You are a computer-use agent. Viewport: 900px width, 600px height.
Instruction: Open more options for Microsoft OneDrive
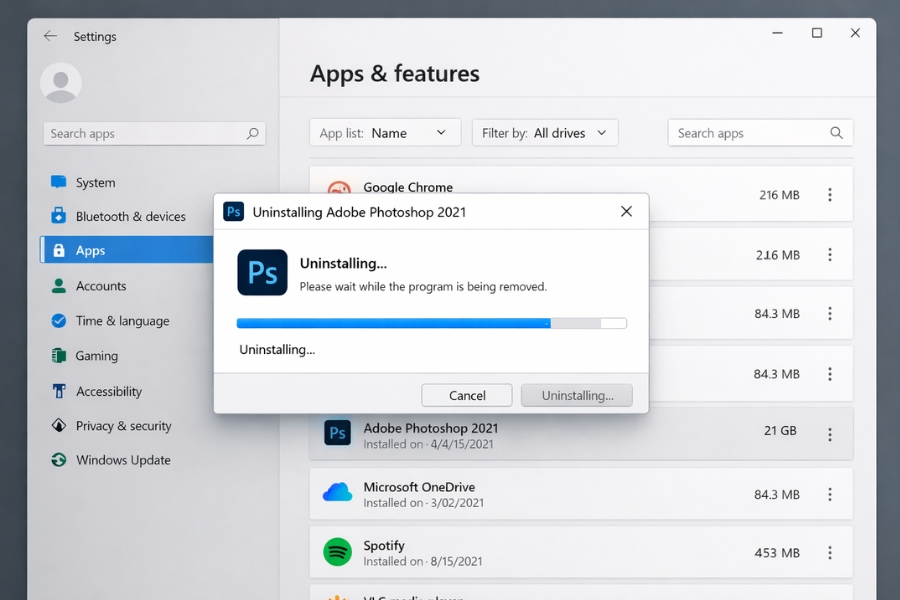point(829,494)
